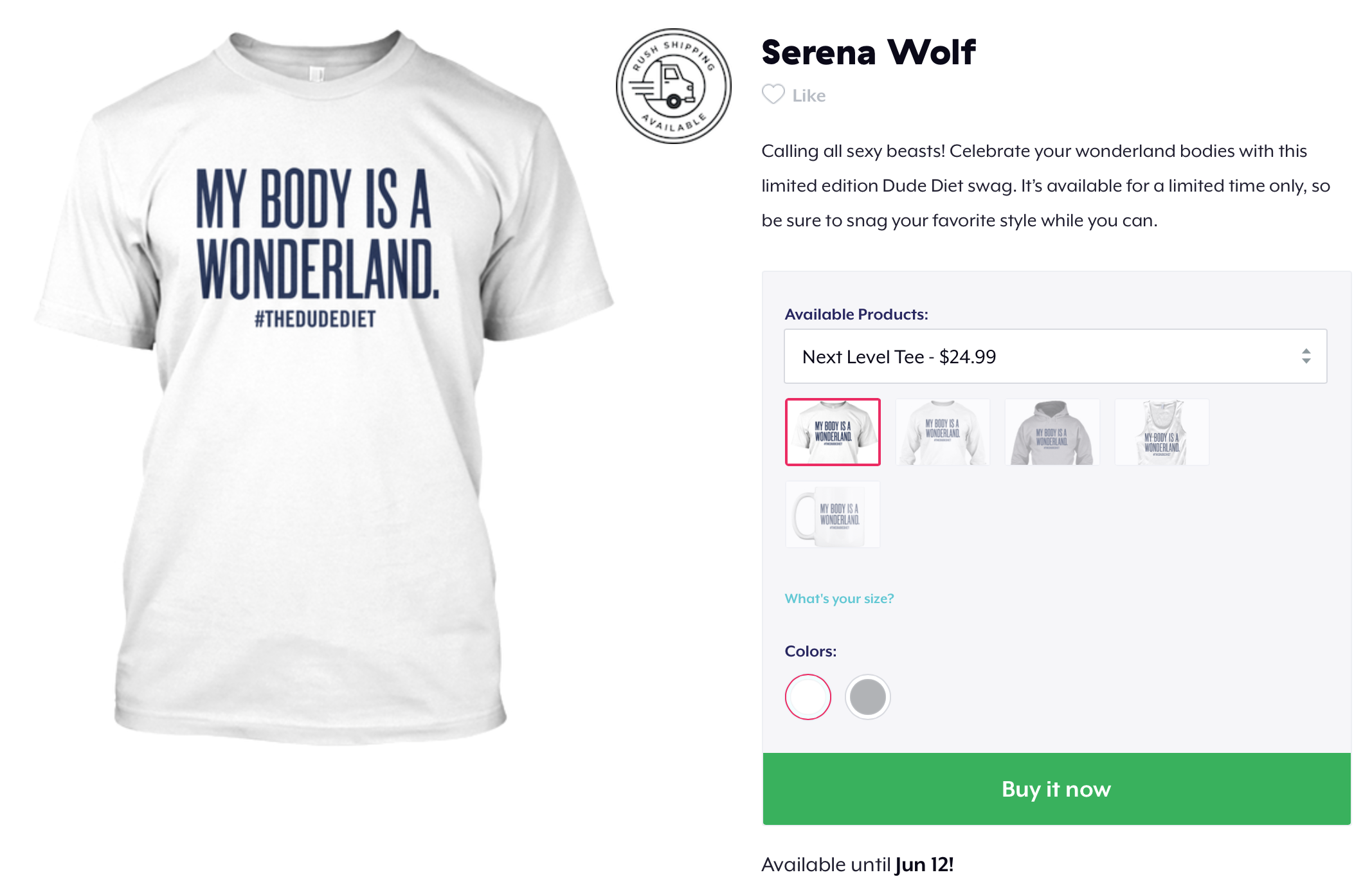This screenshot has height=895, width=1372.
Task: Pick the tank top product thumbnail
Action: tap(1161, 432)
